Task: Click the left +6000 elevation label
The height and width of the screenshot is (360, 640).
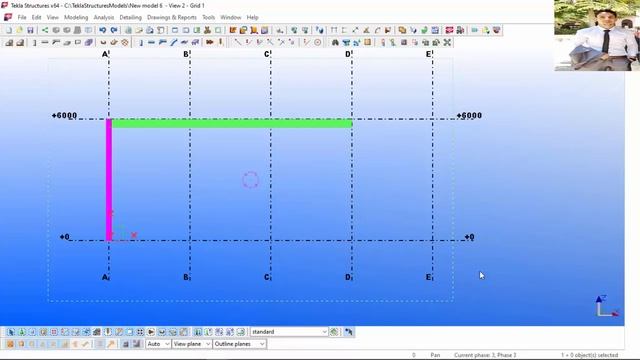Action: [64, 116]
